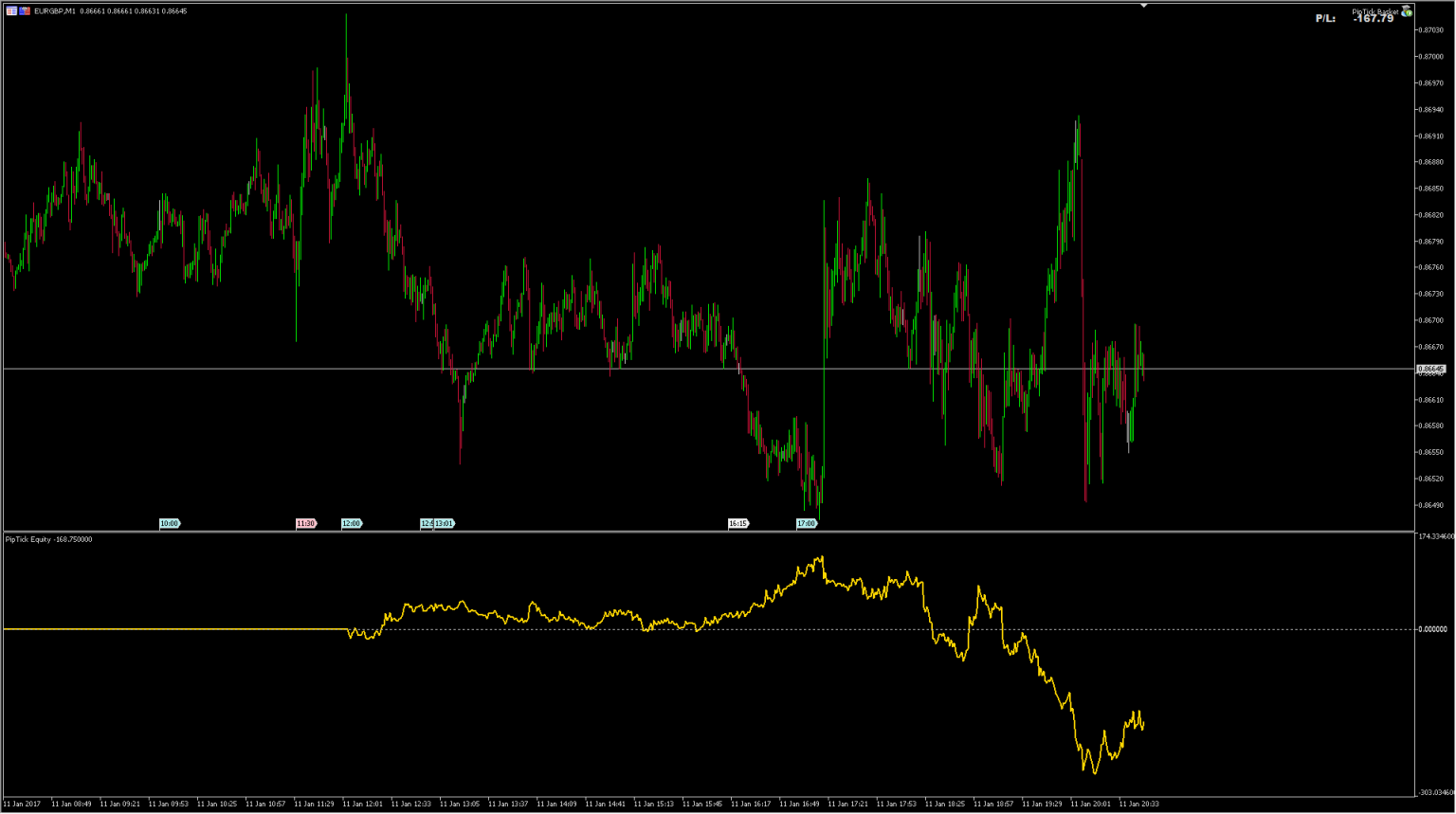Click the 0.86730 price level on the axis
The width and height of the screenshot is (1456, 814).
[1431, 294]
